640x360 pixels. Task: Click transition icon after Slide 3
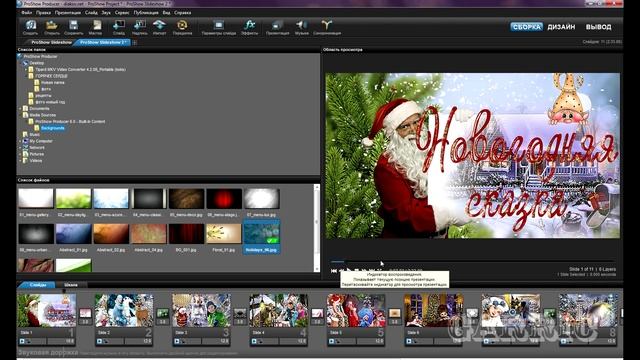click(240, 313)
